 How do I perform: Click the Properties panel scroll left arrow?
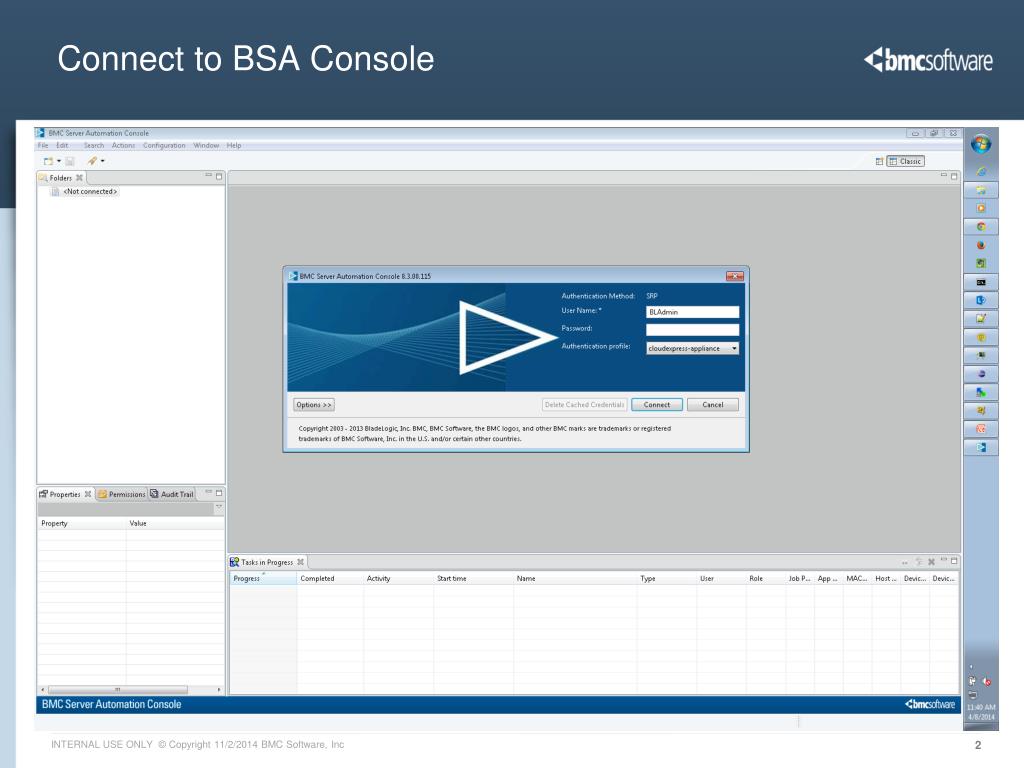click(x=42, y=690)
